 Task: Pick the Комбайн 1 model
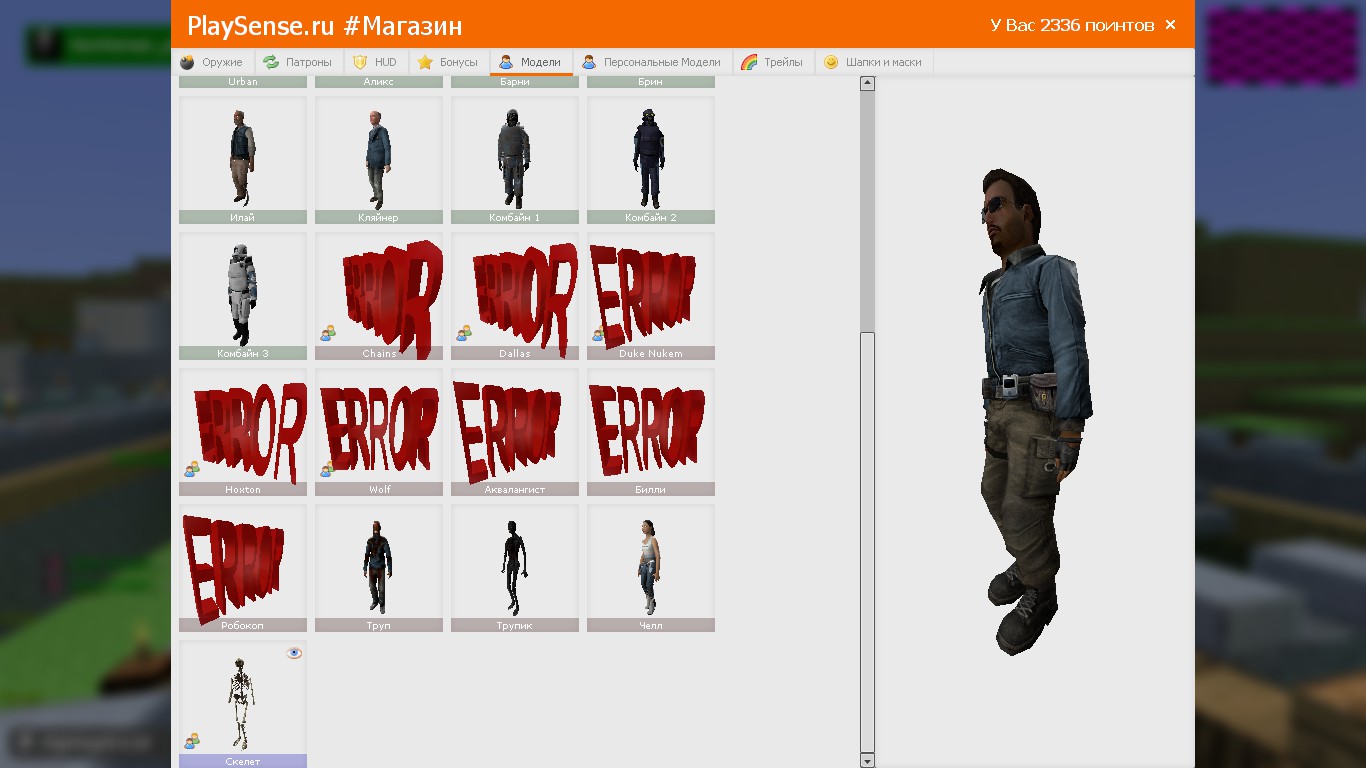pos(515,160)
